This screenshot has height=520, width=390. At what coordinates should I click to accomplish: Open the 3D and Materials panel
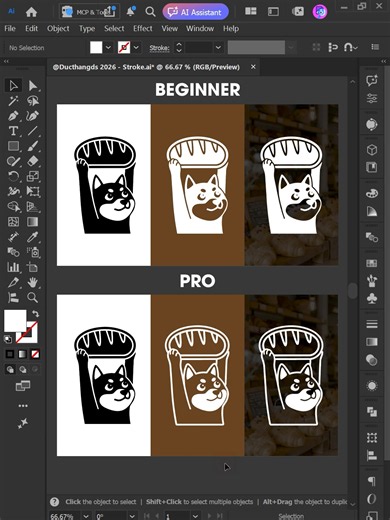(x=372, y=150)
